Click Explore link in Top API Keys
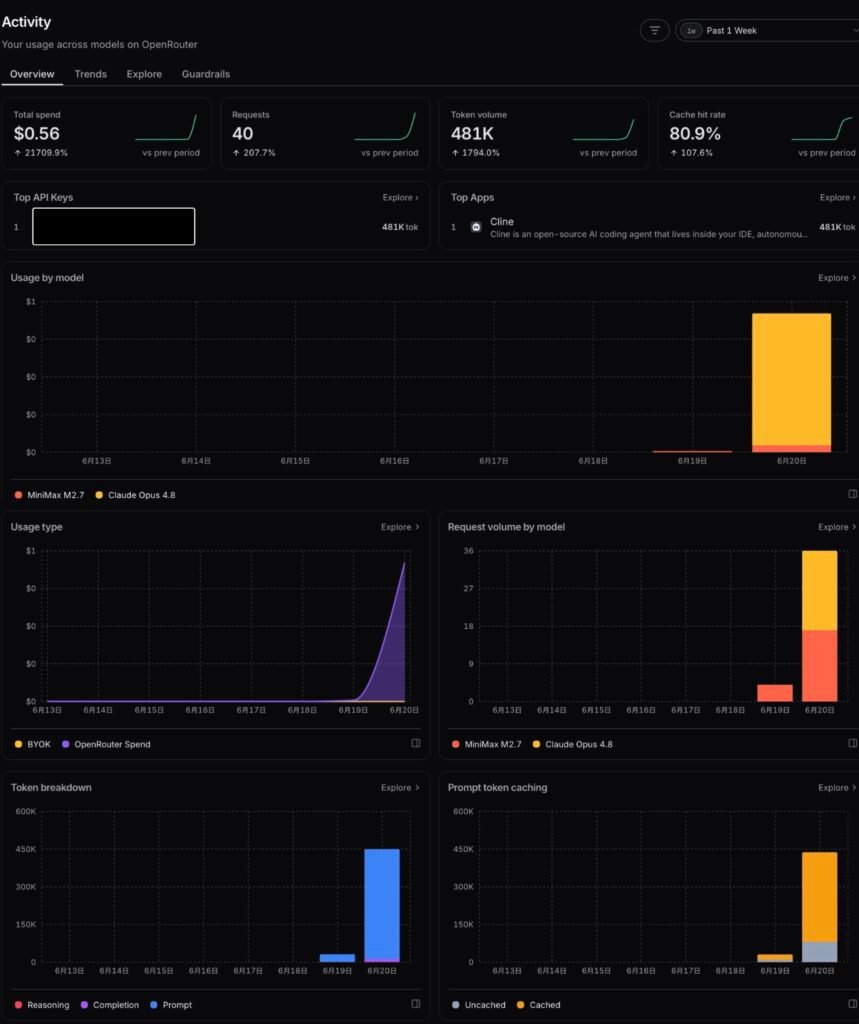Screen dimensions: 859x1024 [x=400, y=197]
